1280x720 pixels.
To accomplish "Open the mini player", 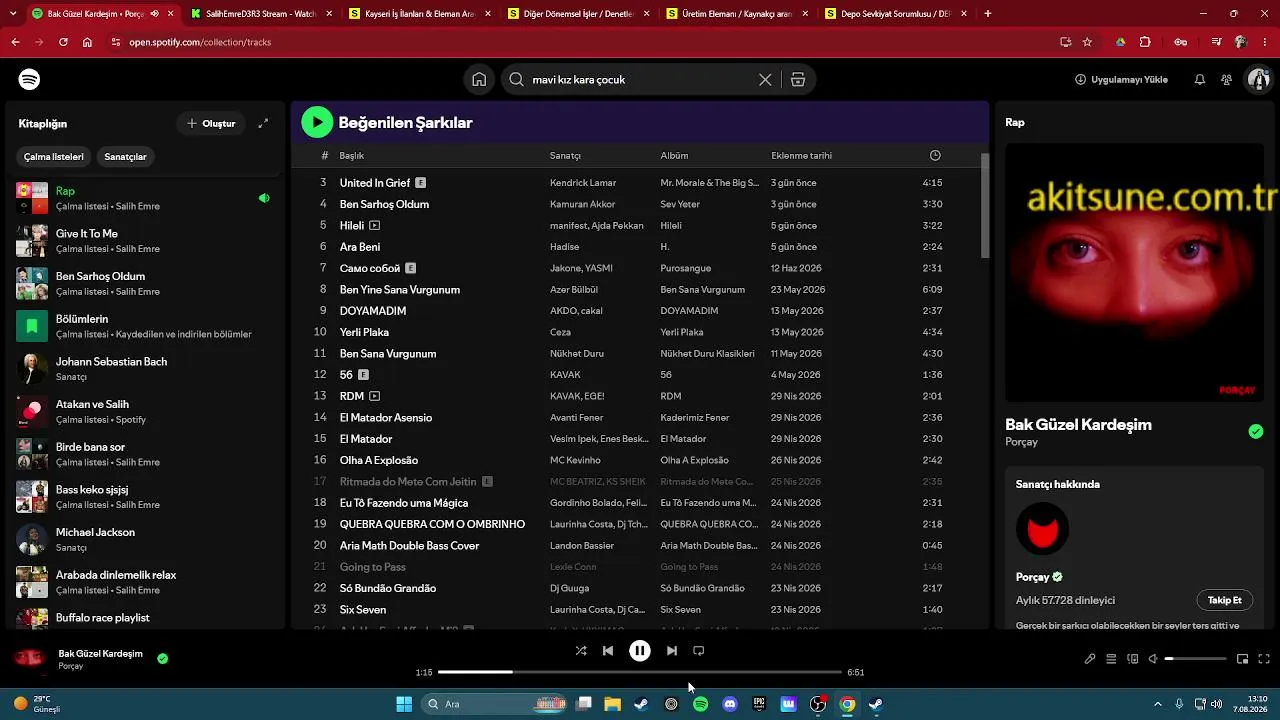I will pos(1243,659).
